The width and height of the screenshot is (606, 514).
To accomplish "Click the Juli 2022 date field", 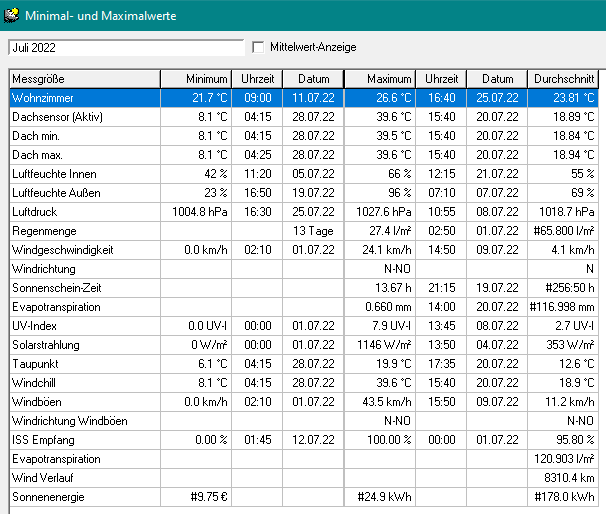I will tap(125, 47).
